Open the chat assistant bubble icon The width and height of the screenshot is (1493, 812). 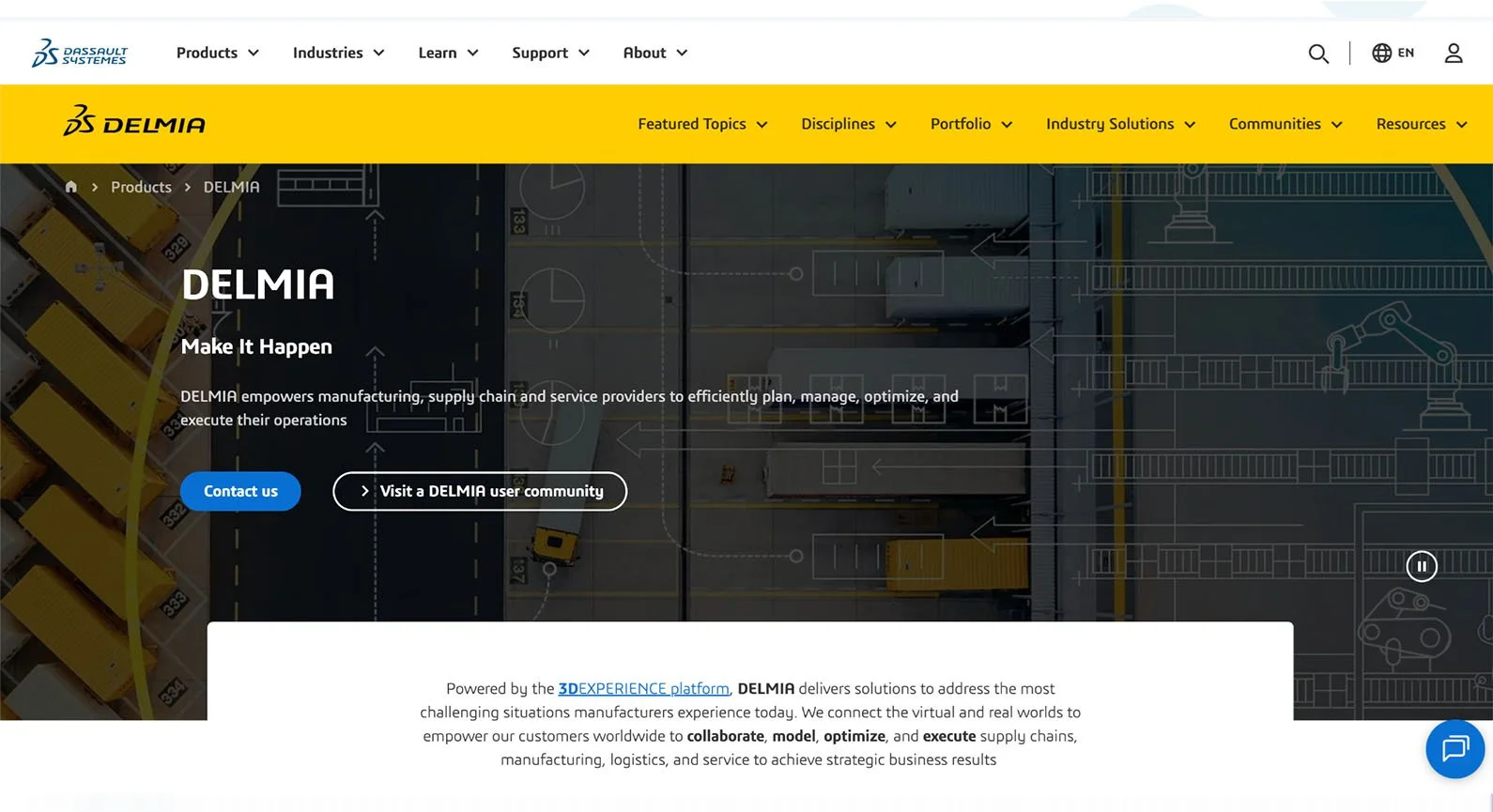pos(1455,748)
